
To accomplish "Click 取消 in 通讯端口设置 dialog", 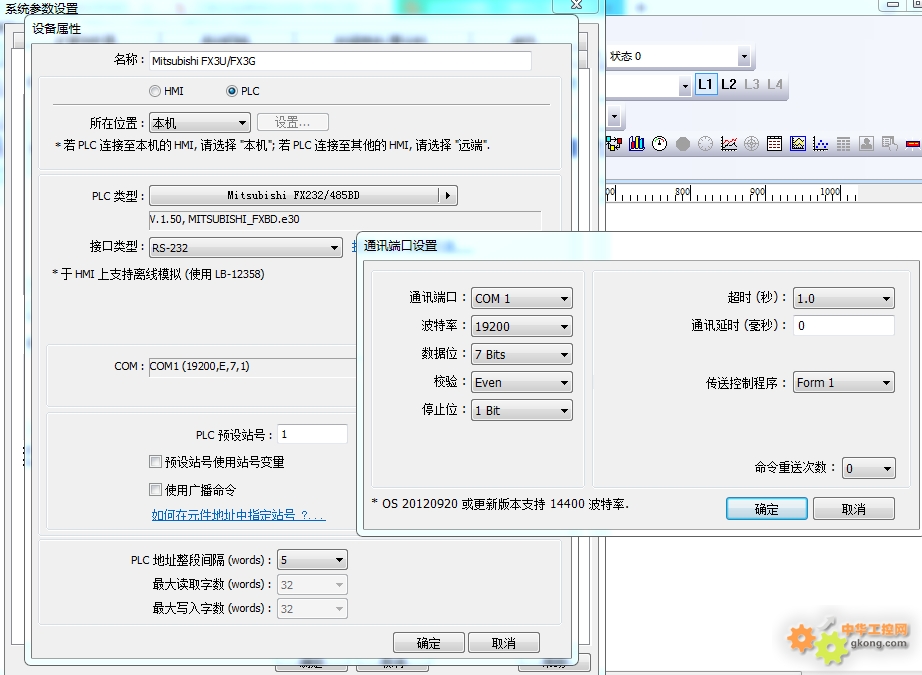I will tap(854, 509).
